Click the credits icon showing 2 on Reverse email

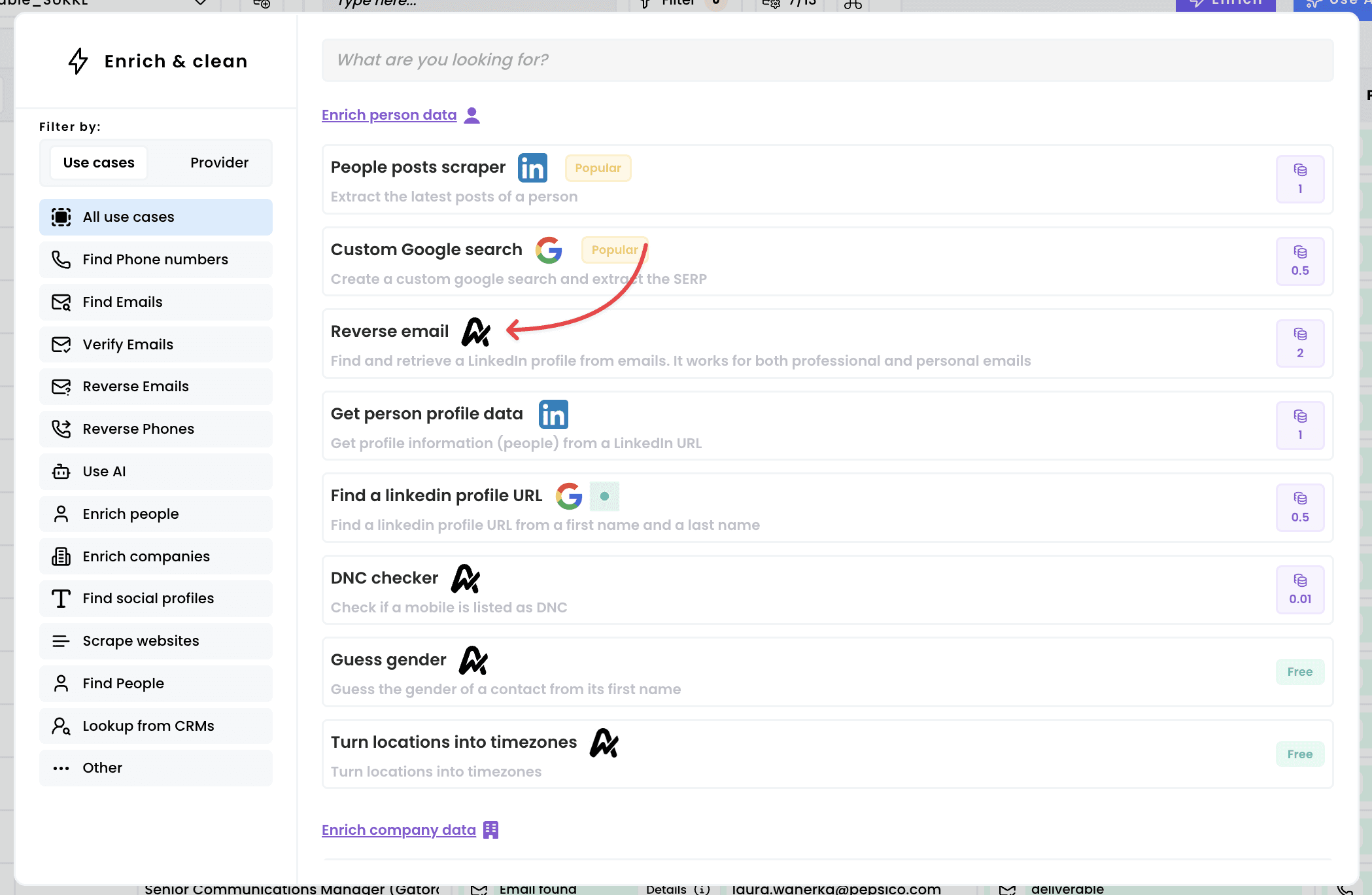click(x=1299, y=343)
